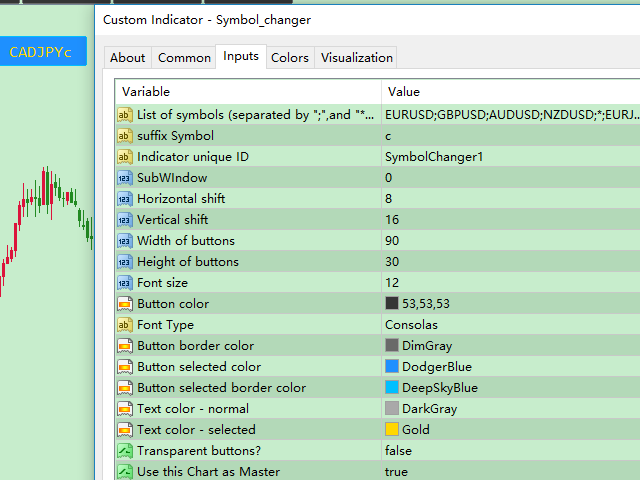Click color icon beside Button selected border color
This screenshot has height=480, width=640.
coord(125,388)
